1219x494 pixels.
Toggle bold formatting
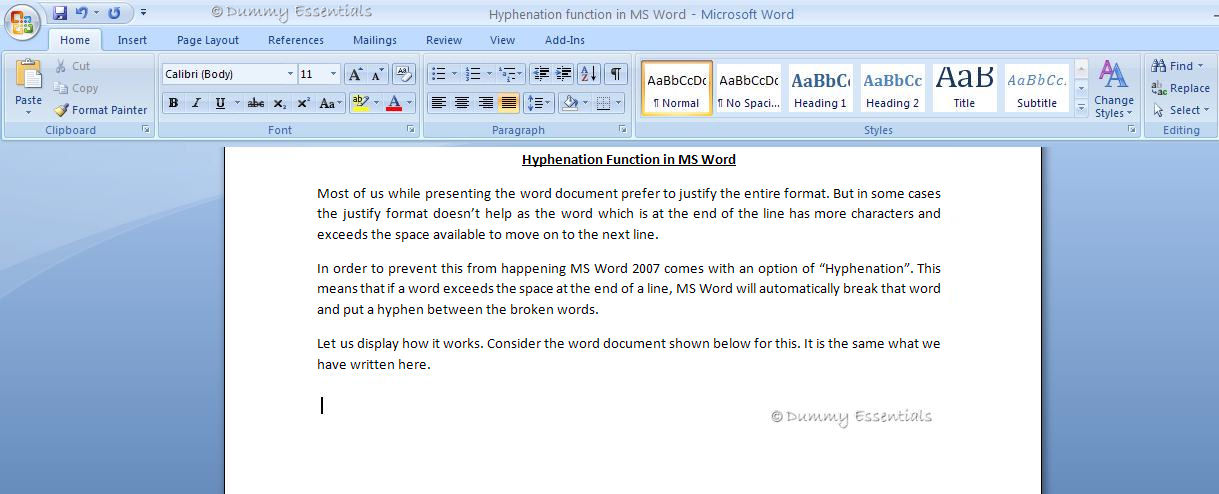(x=173, y=103)
